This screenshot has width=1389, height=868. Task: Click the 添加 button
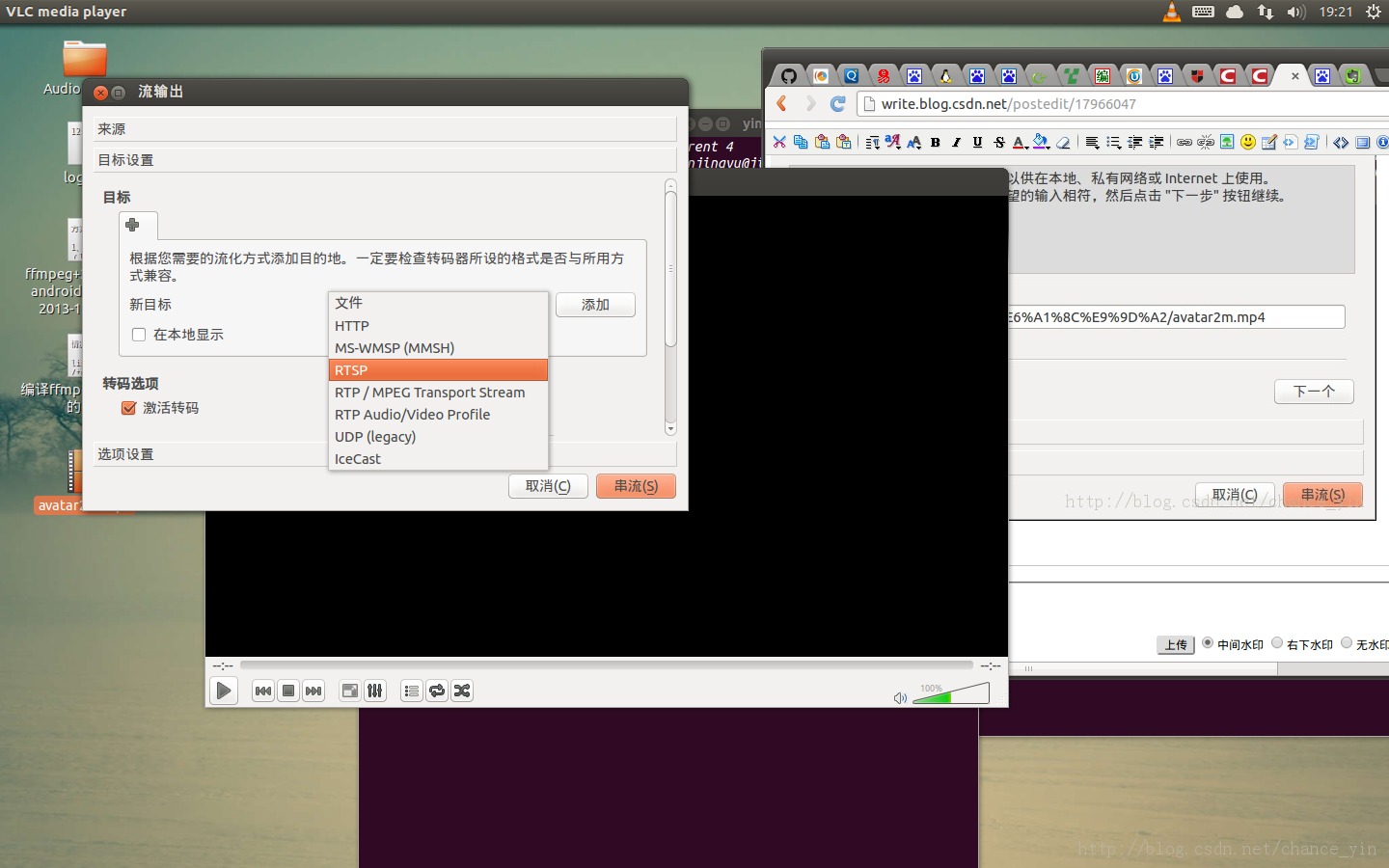(x=595, y=305)
